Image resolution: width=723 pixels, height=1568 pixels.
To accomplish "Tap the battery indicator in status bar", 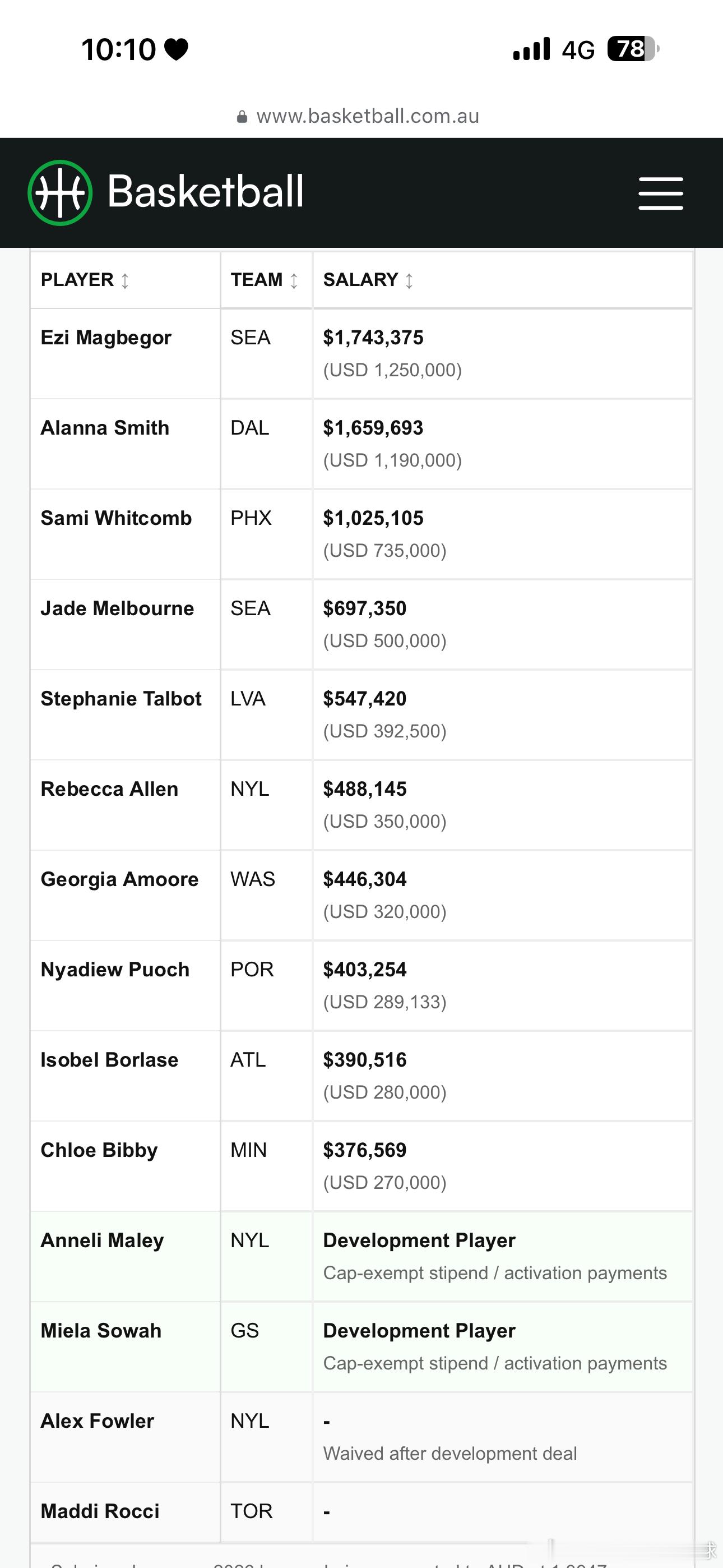I will 633,49.
